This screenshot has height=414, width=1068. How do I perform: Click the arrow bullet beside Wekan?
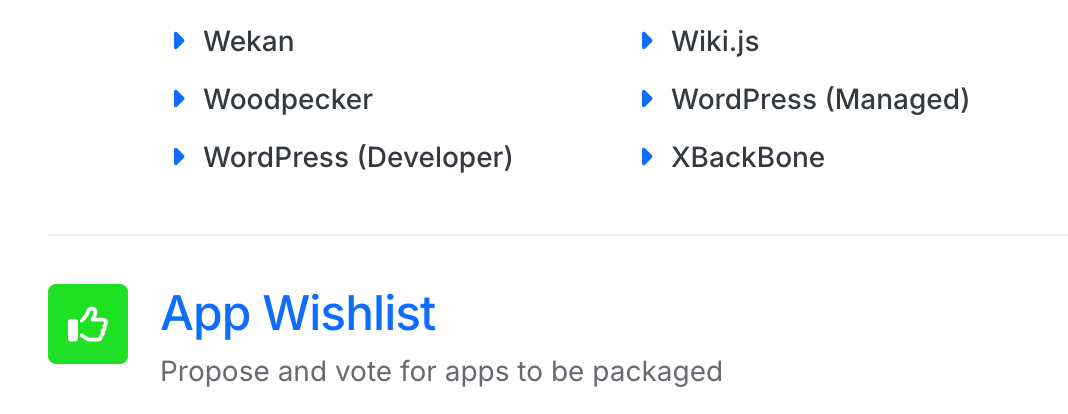point(179,41)
